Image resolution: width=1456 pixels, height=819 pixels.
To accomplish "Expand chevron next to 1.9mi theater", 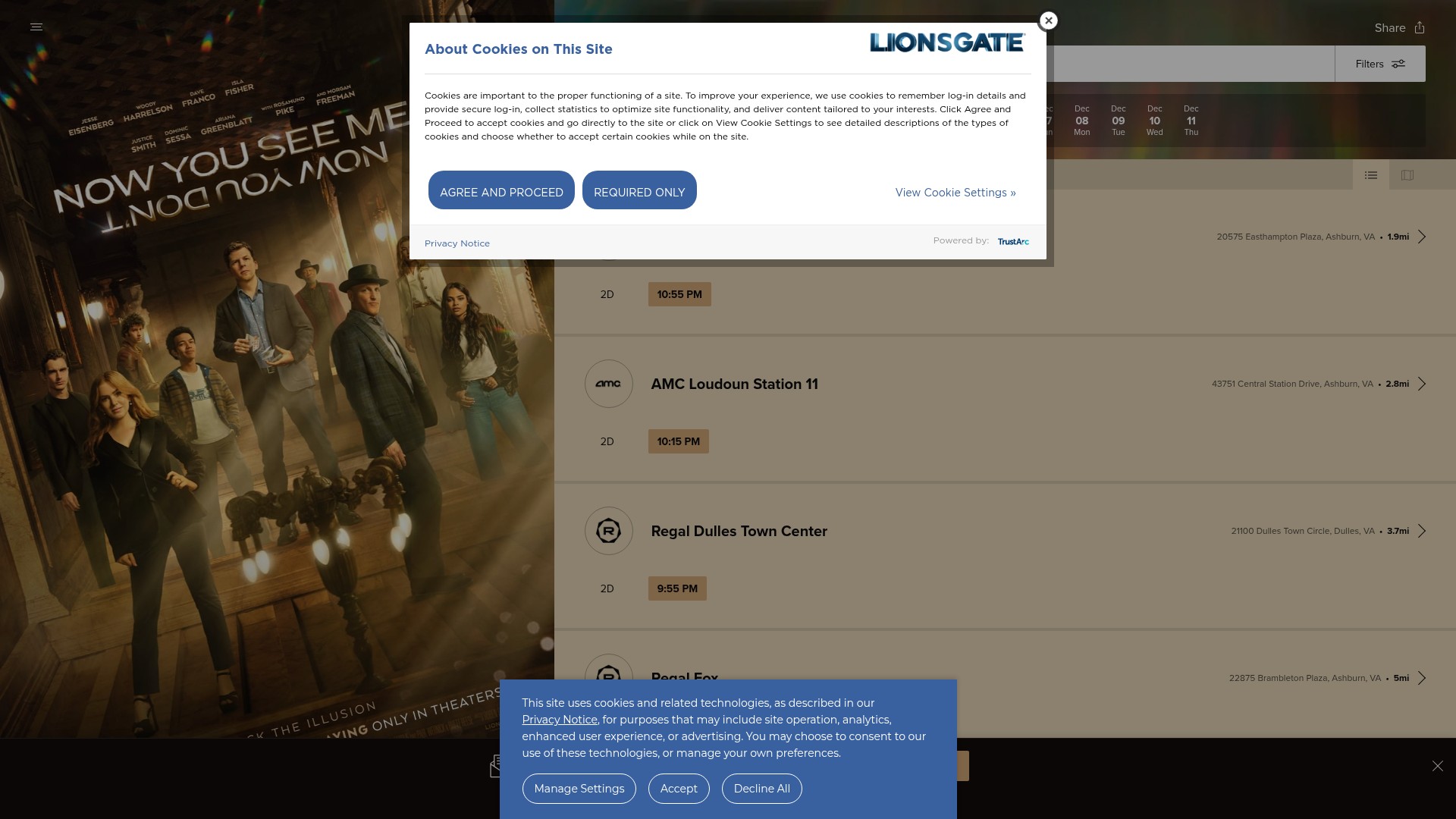I will (x=1422, y=237).
